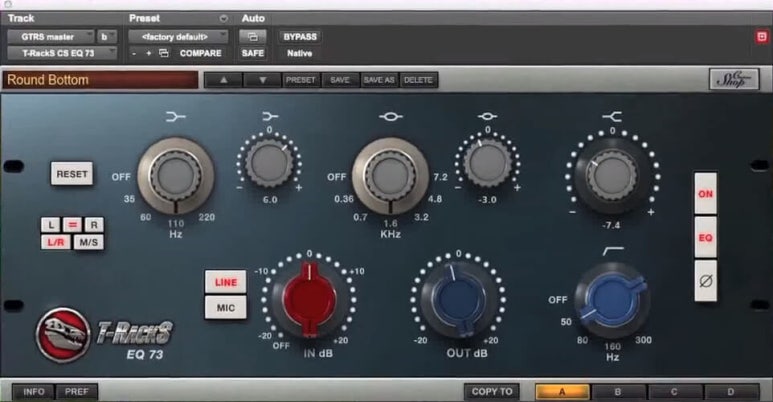Viewport: 773px width, 402px height.
Task: Click the low shelf frequency knob
Action: pyautogui.click(x=176, y=176)
